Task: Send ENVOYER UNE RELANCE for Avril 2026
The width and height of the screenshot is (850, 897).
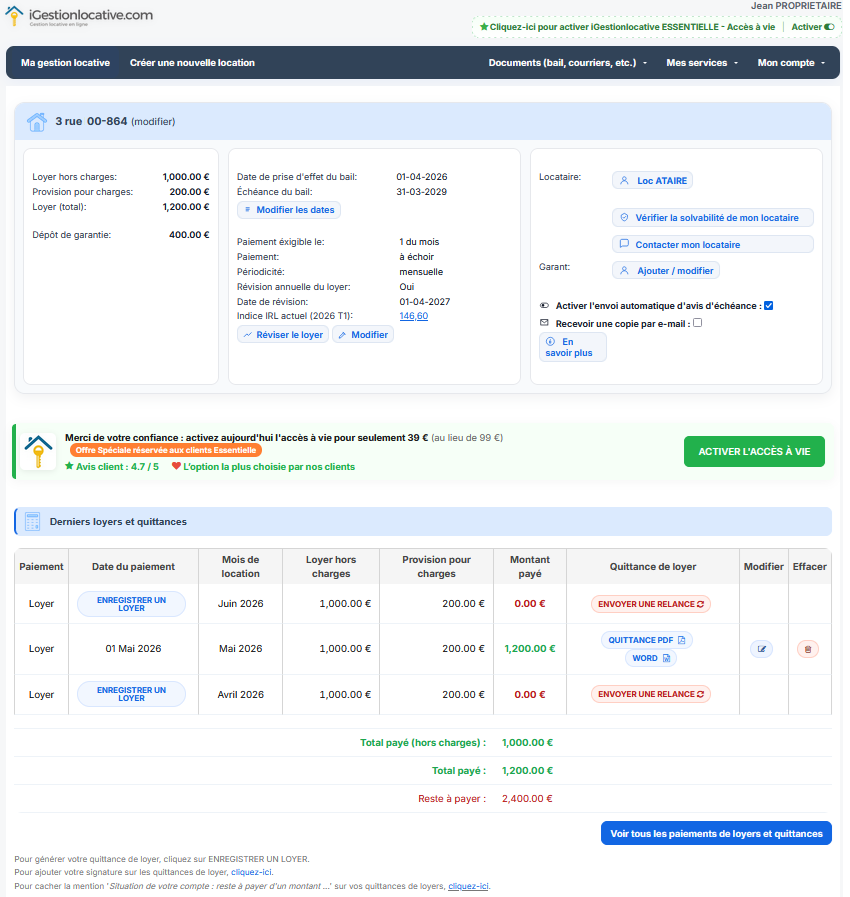Action: [651, 694]
